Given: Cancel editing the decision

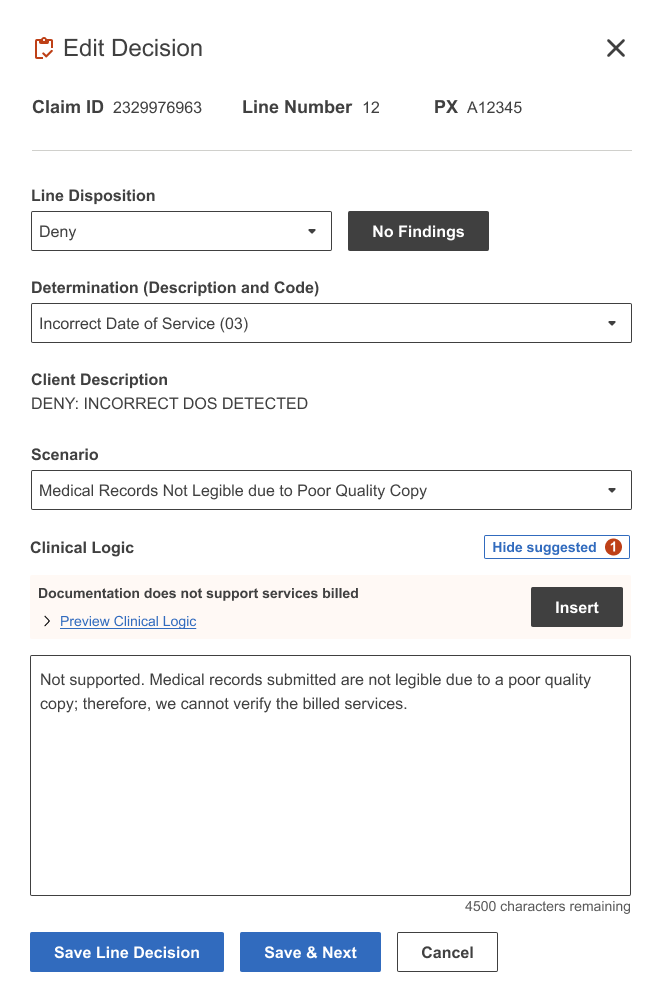Looking at the screenshot, I should (447, 952).
